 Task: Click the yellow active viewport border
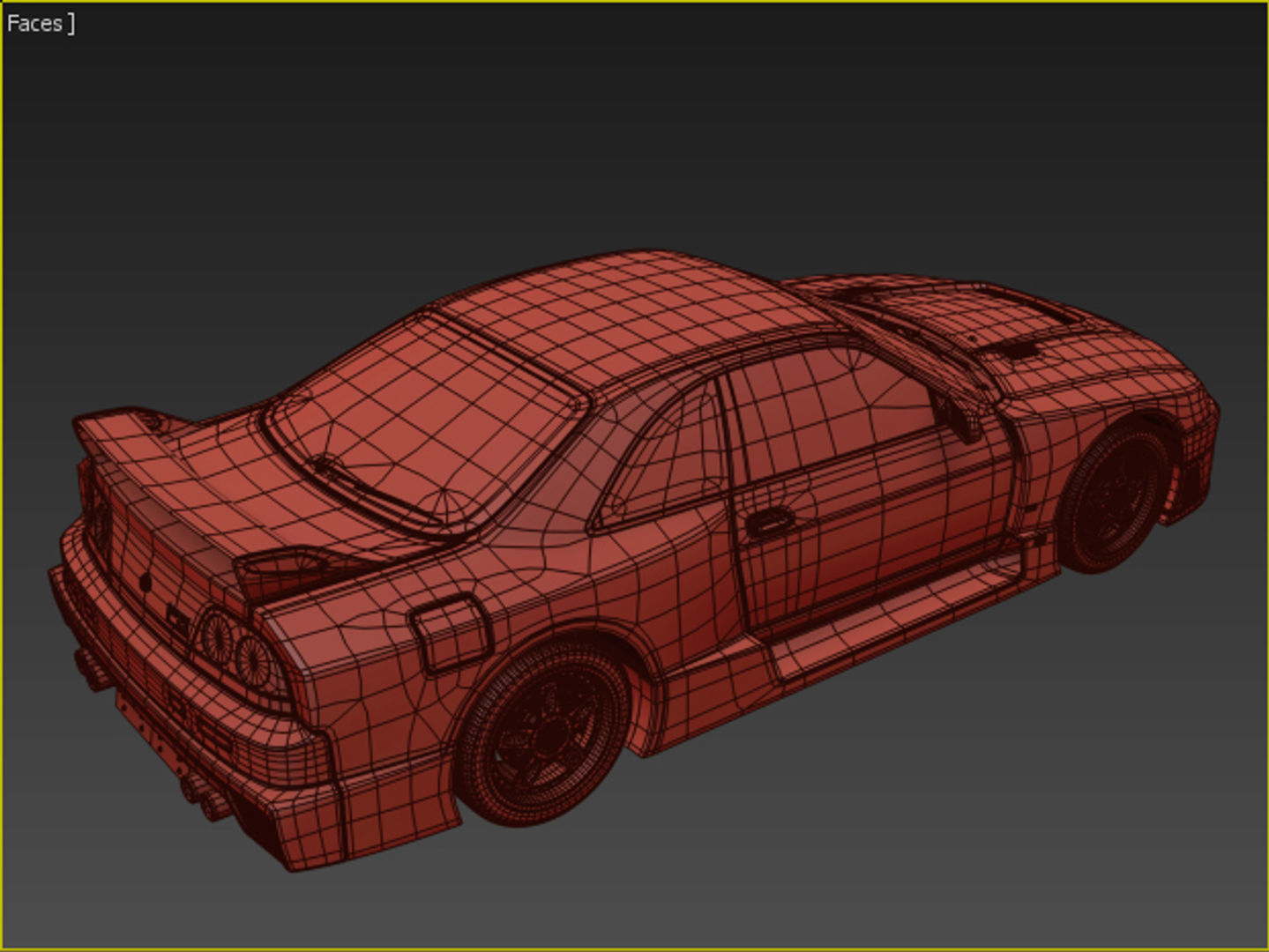point(617,4)
